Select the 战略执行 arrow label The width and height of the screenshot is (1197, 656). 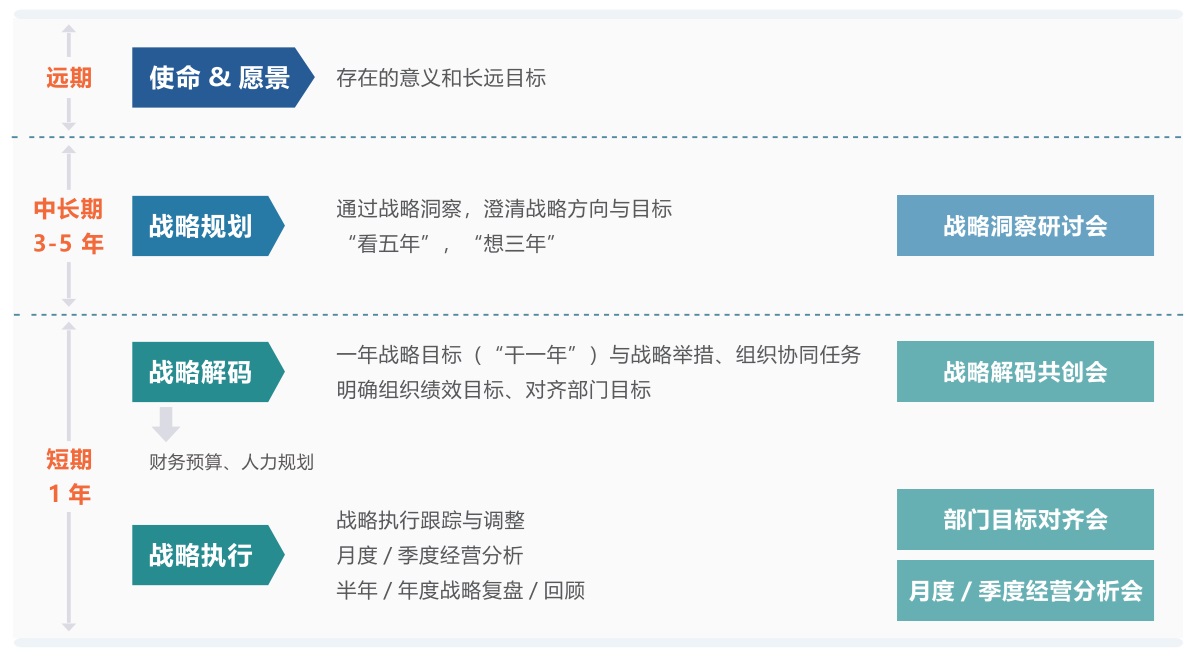pos(208,555)
